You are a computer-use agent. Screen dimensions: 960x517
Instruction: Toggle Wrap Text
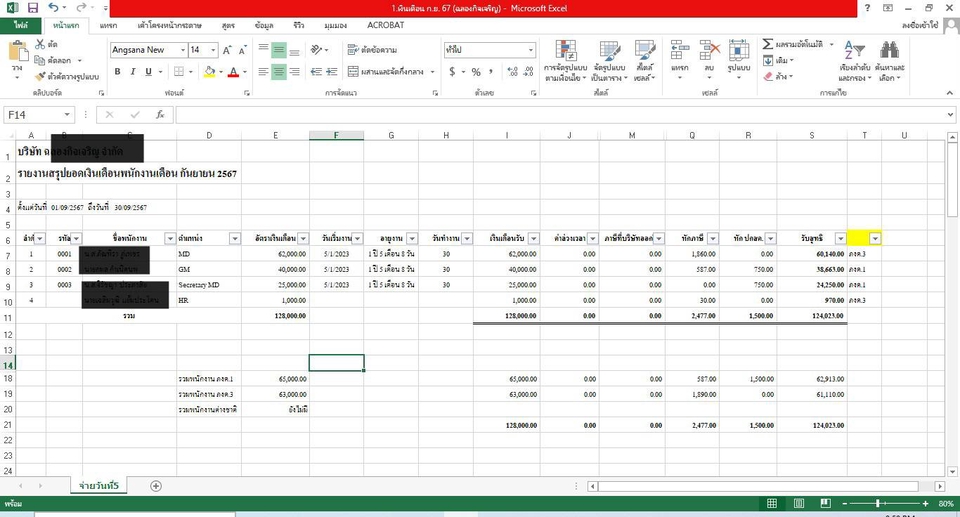(x=372, y=50)
